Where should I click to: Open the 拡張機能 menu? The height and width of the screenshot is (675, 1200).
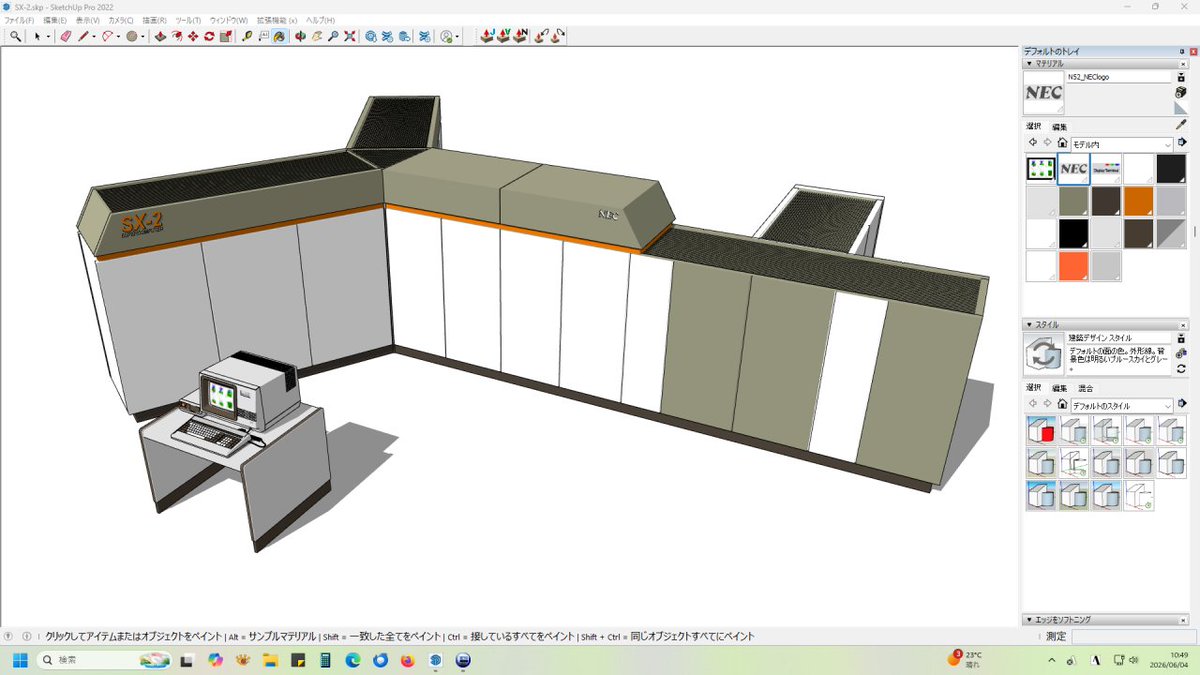[277, 20]
